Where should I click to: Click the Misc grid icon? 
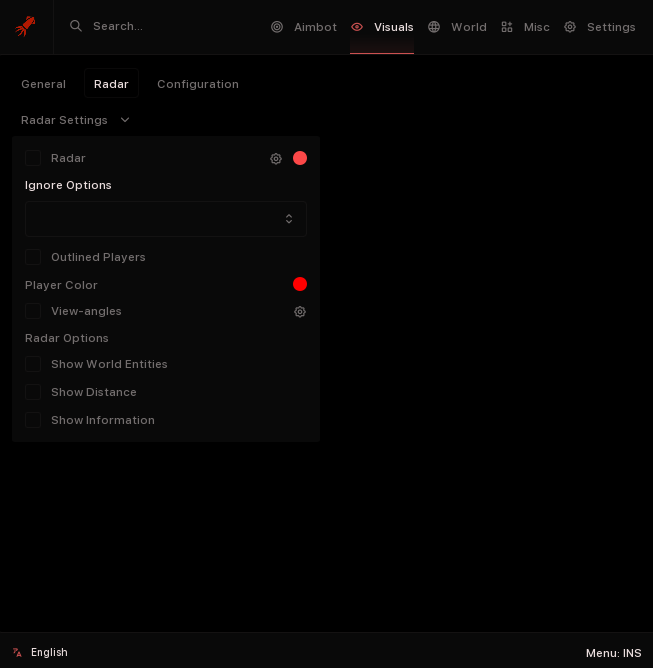click(x=506, y=27)
